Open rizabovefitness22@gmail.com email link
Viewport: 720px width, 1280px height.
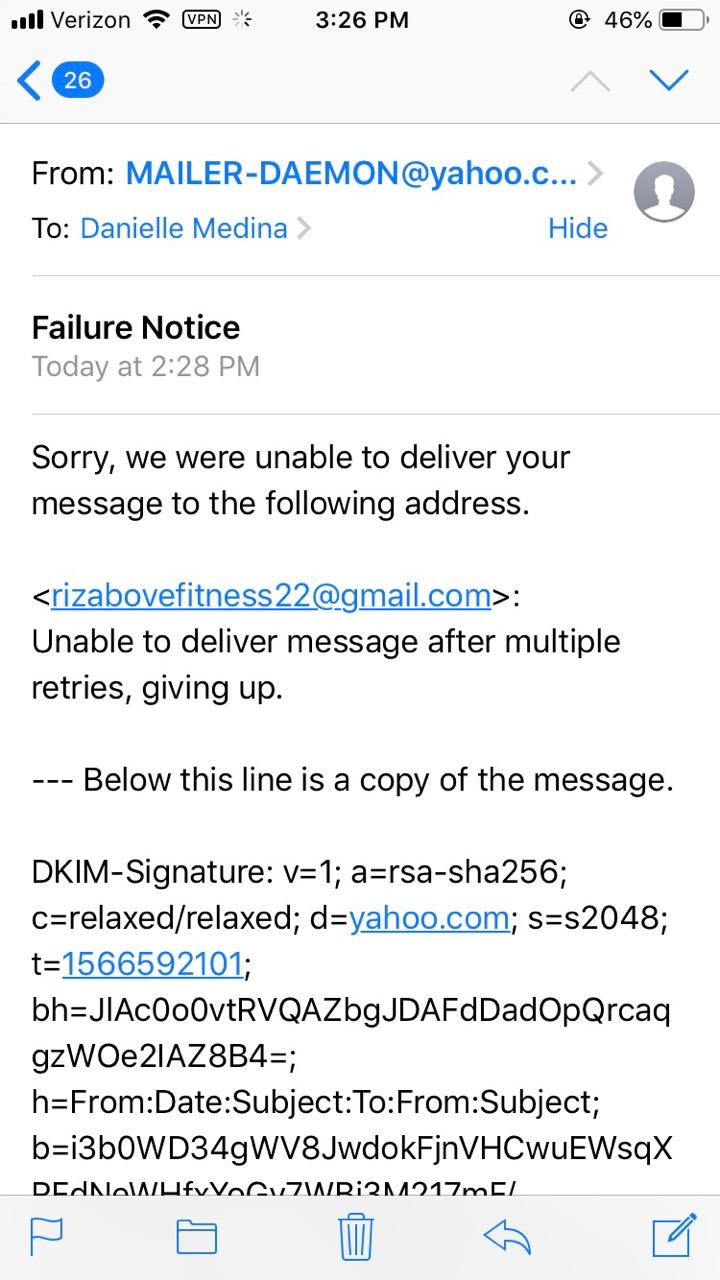[270, 595]
